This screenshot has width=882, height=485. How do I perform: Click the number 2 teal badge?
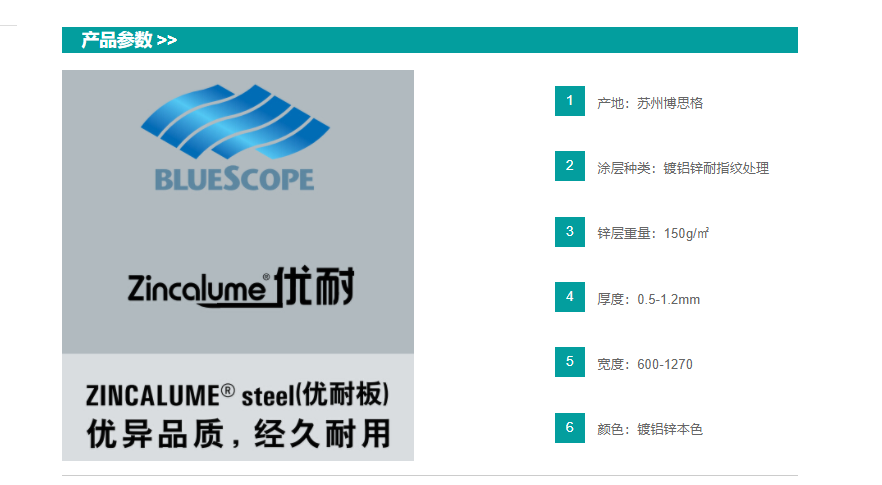[x=569, y=166]
